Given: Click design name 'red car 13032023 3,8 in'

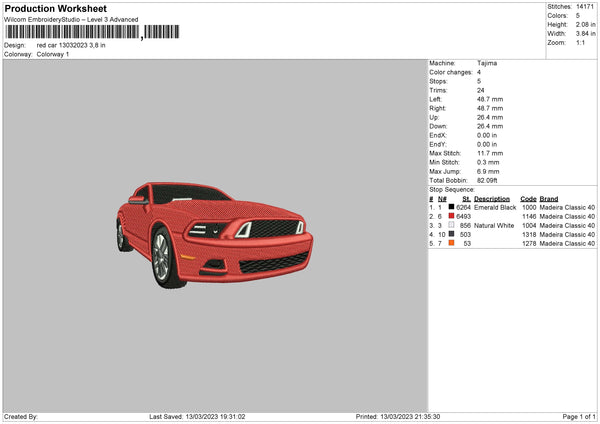Looking at the screenshot, I should [71, 45].
